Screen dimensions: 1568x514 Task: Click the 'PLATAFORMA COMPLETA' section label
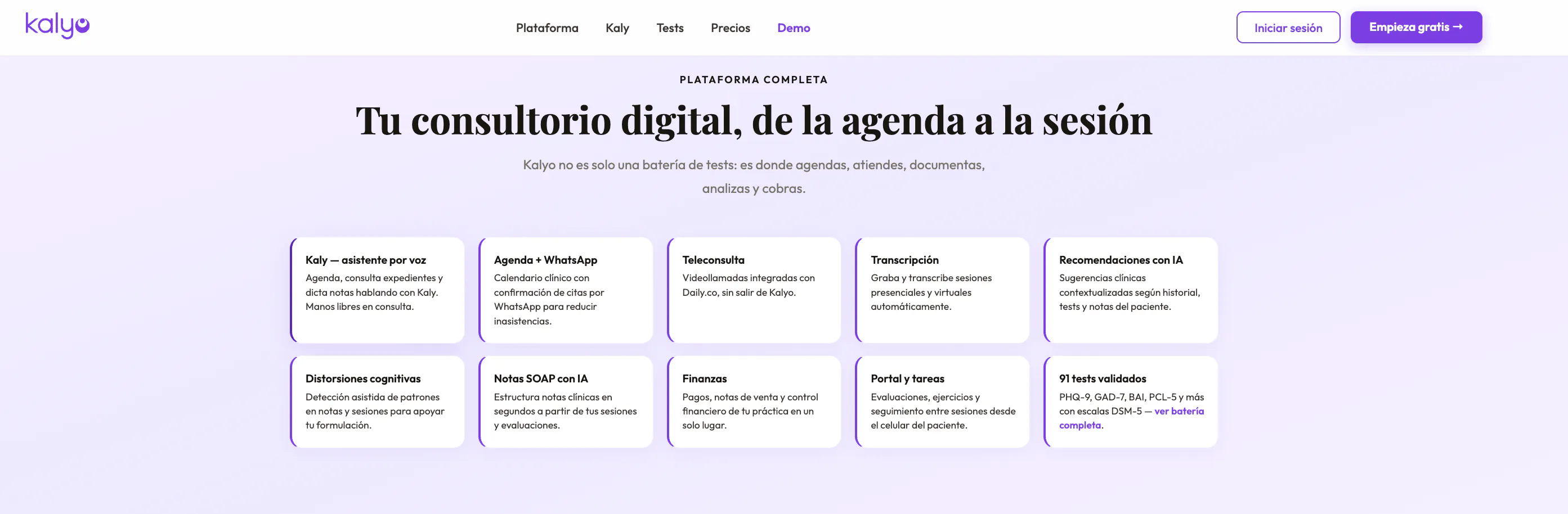click(x=753, y=80)
